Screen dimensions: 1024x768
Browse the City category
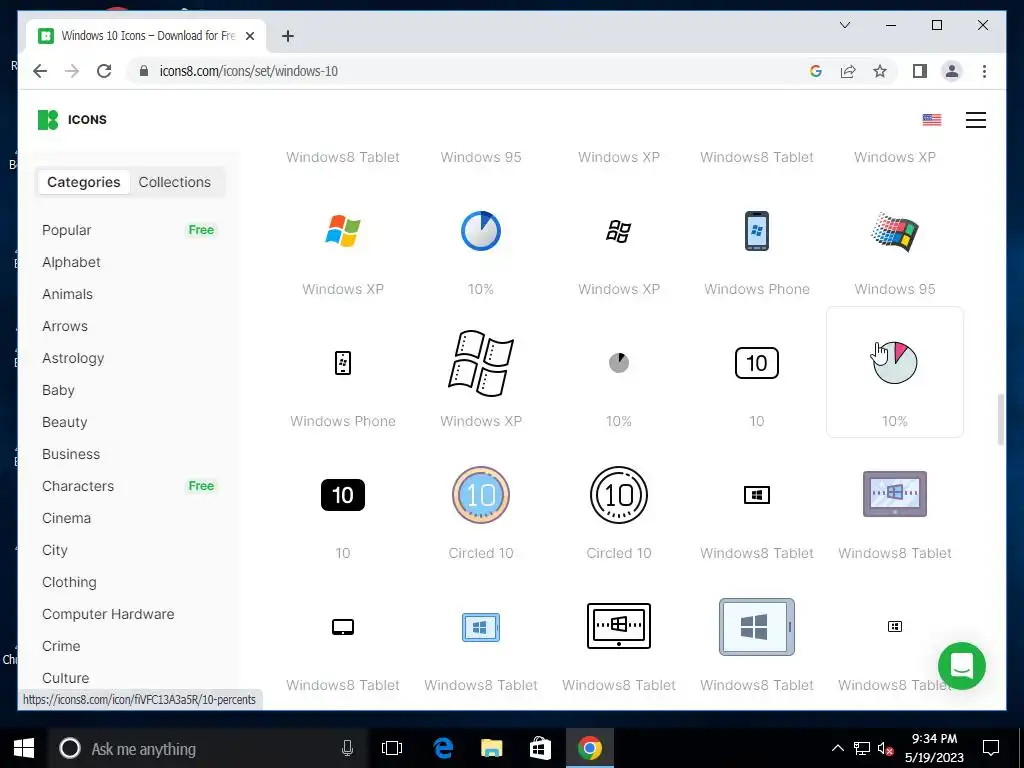(55, 551)
